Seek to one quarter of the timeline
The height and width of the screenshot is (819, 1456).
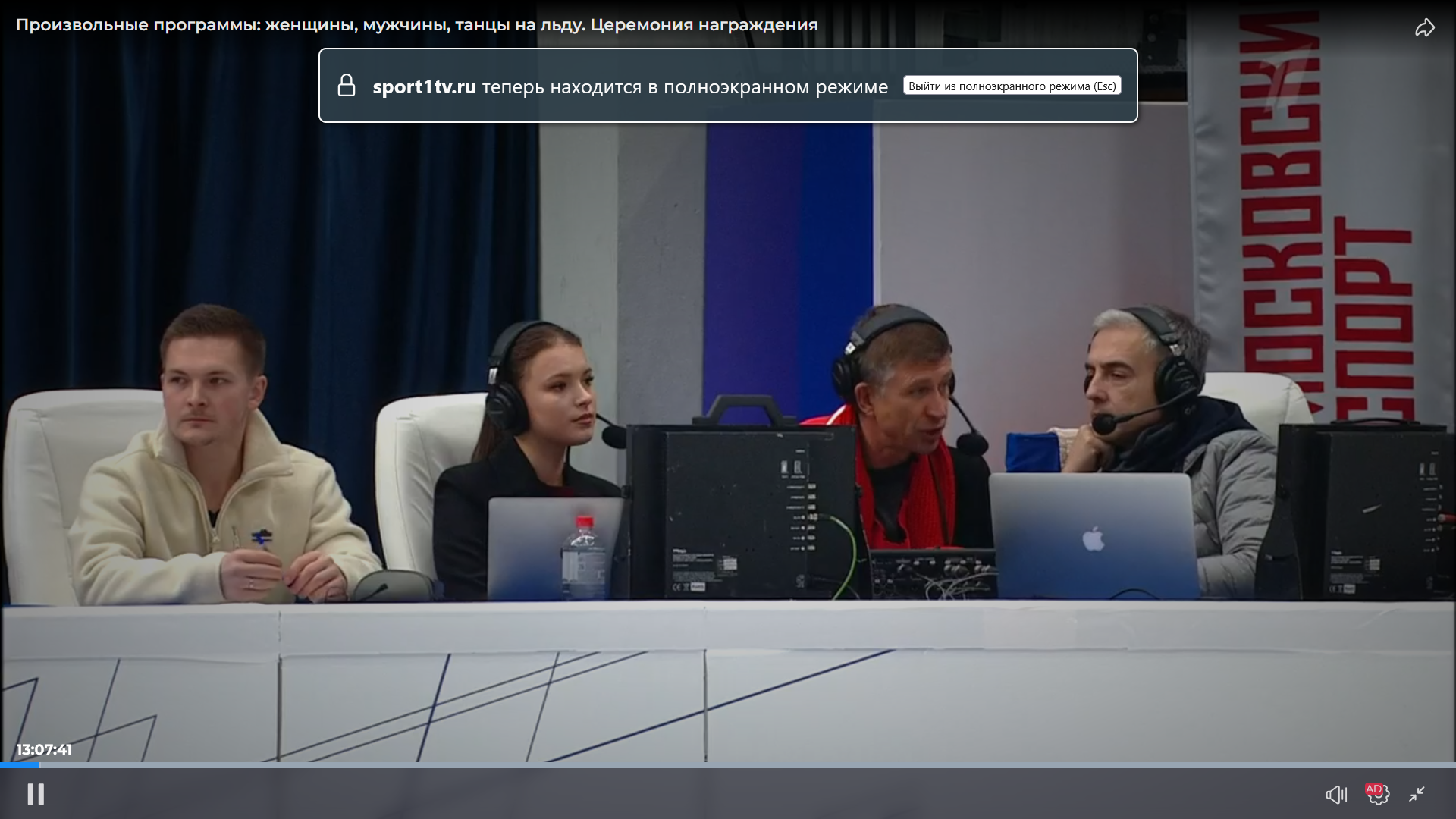(x=364, y=765)
